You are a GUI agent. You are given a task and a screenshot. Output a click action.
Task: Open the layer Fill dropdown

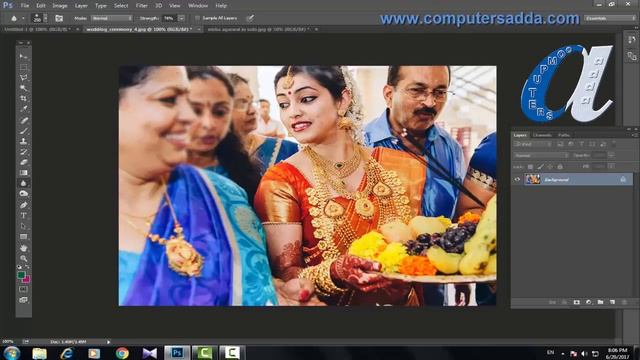point(611,167)
